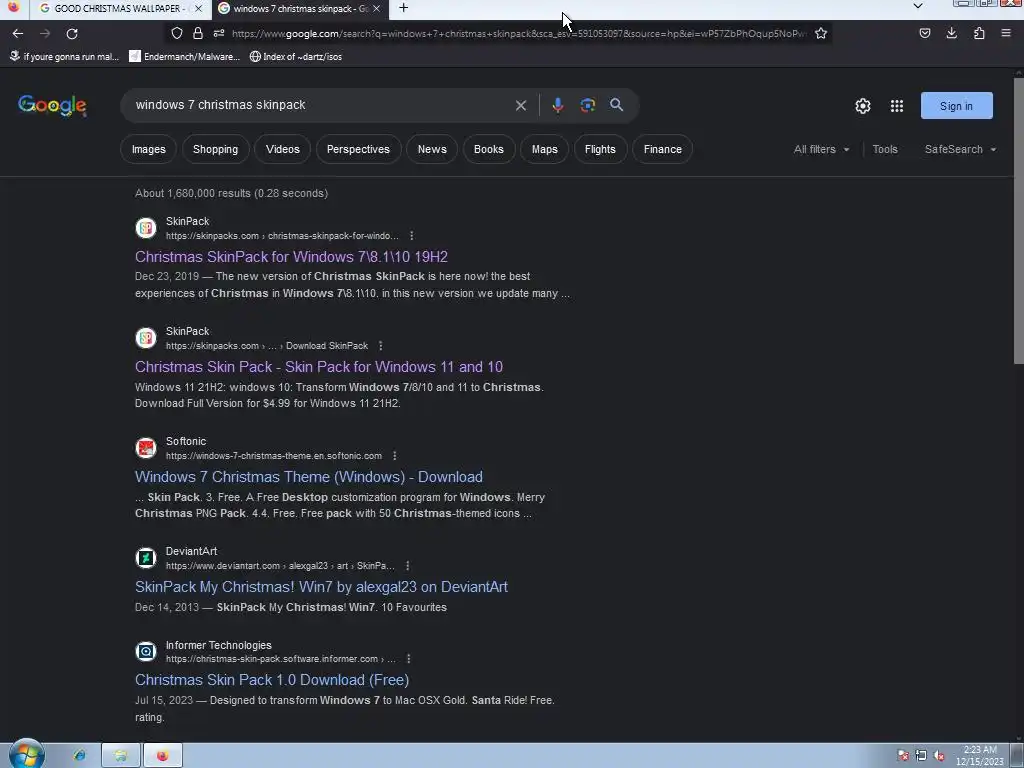
Task: Open SkinPack My Christmas! Win7 DeviantArt link
Action: coord(321,586)
